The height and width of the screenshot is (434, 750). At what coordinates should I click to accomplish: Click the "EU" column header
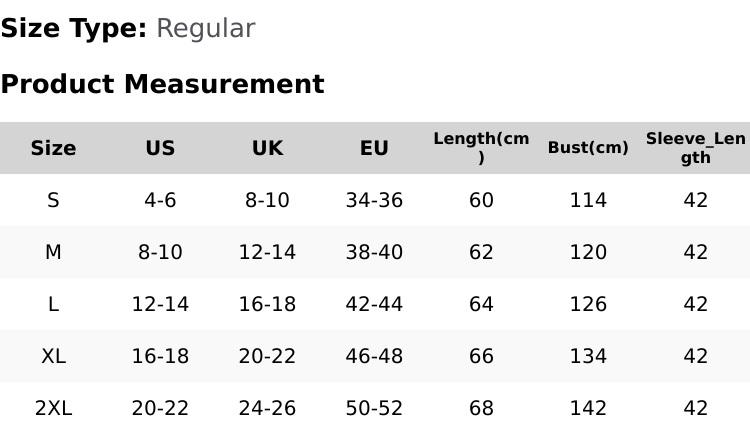(374, 148)
